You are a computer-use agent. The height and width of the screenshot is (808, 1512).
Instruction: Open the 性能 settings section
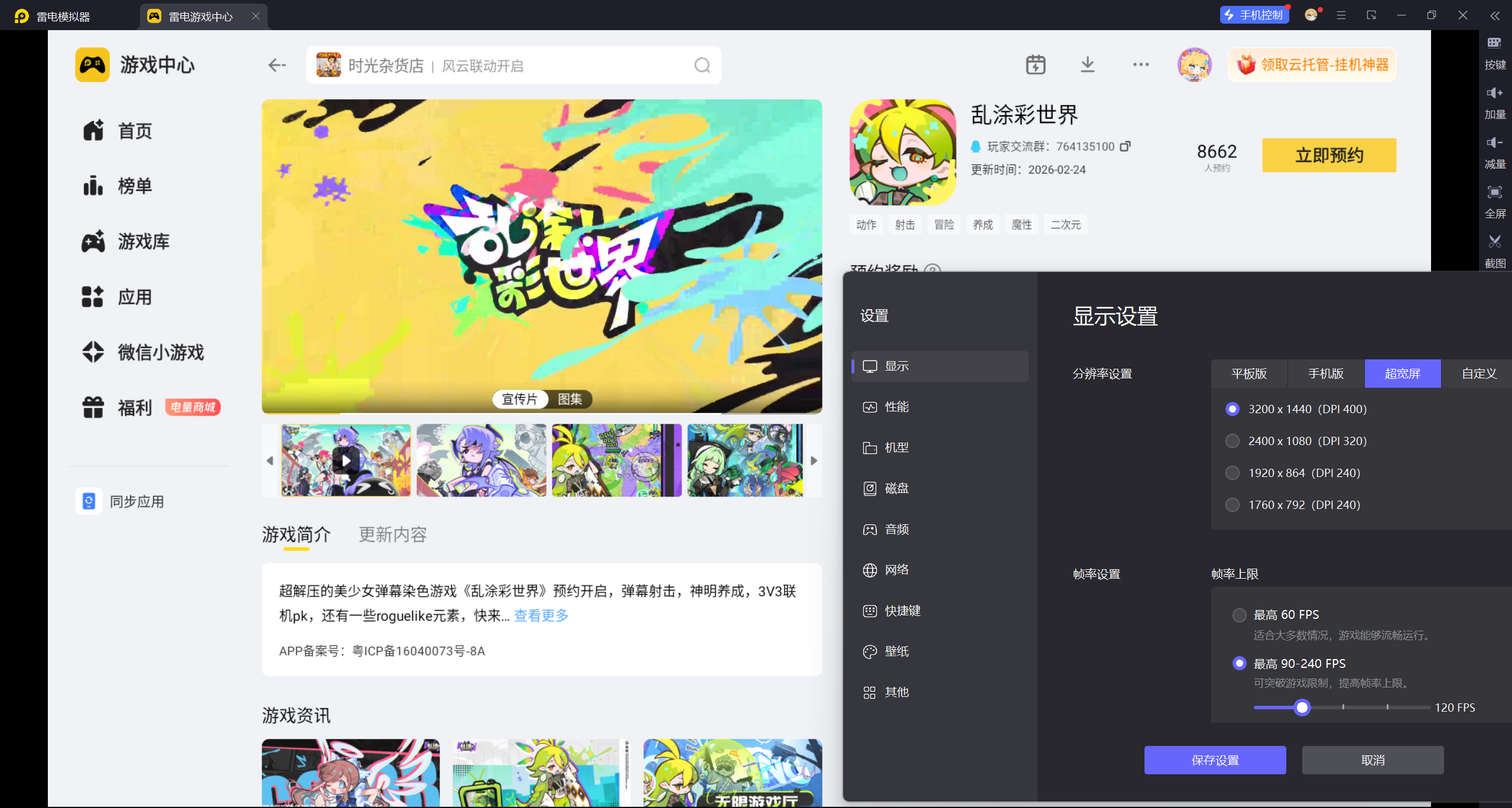(x=896, y=407)
